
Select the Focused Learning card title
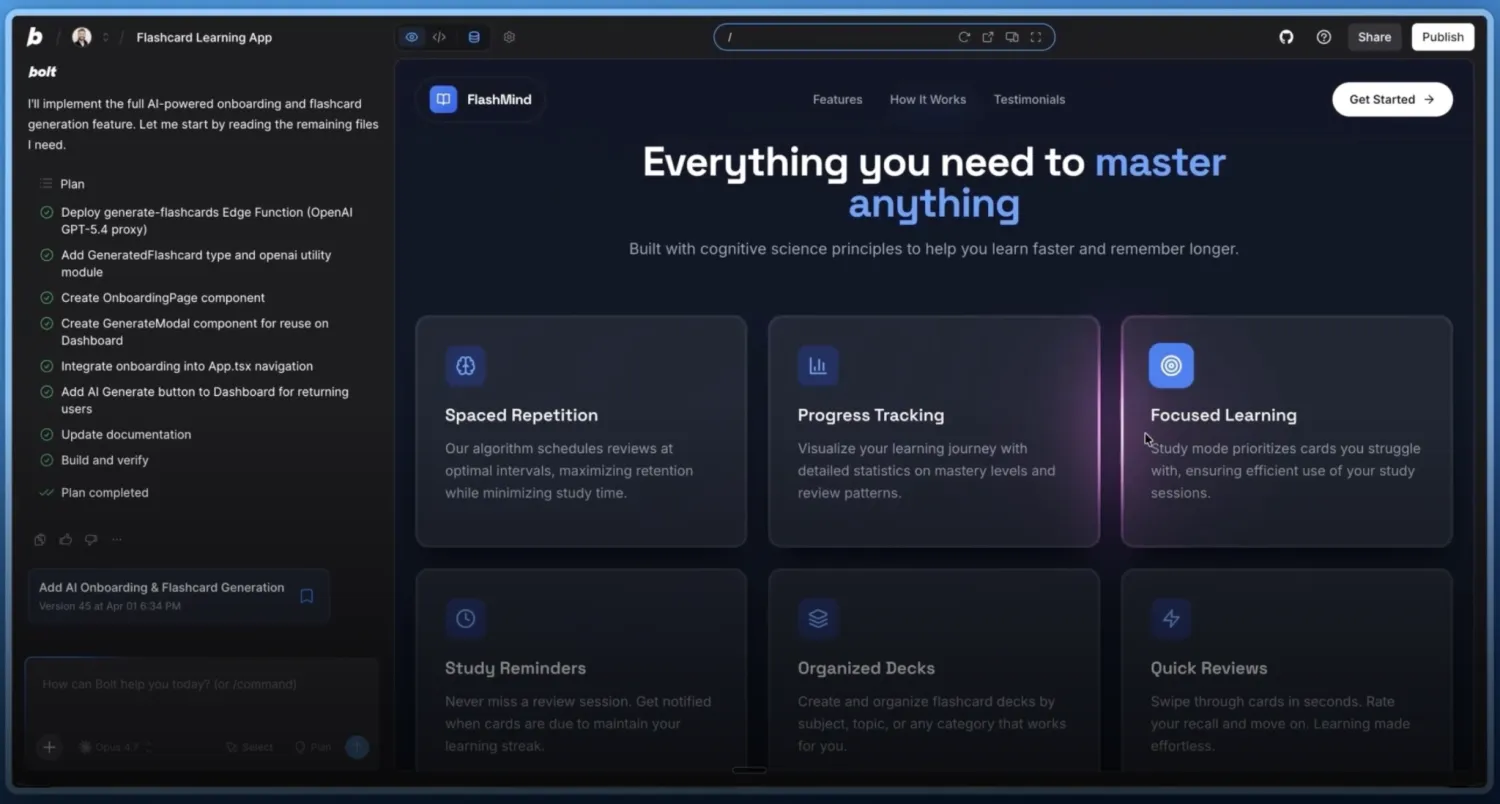click(x=1223, y=415)
